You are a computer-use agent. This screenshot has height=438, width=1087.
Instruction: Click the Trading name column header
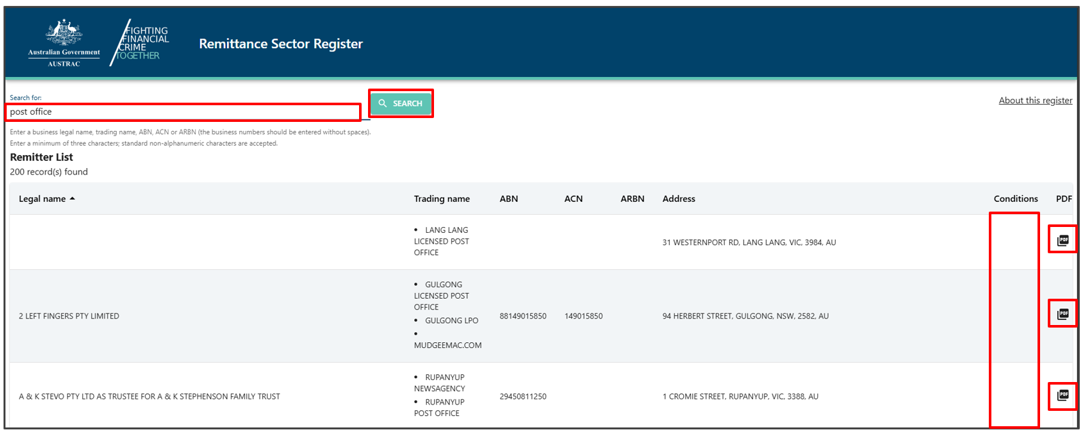tap(442, 199)
